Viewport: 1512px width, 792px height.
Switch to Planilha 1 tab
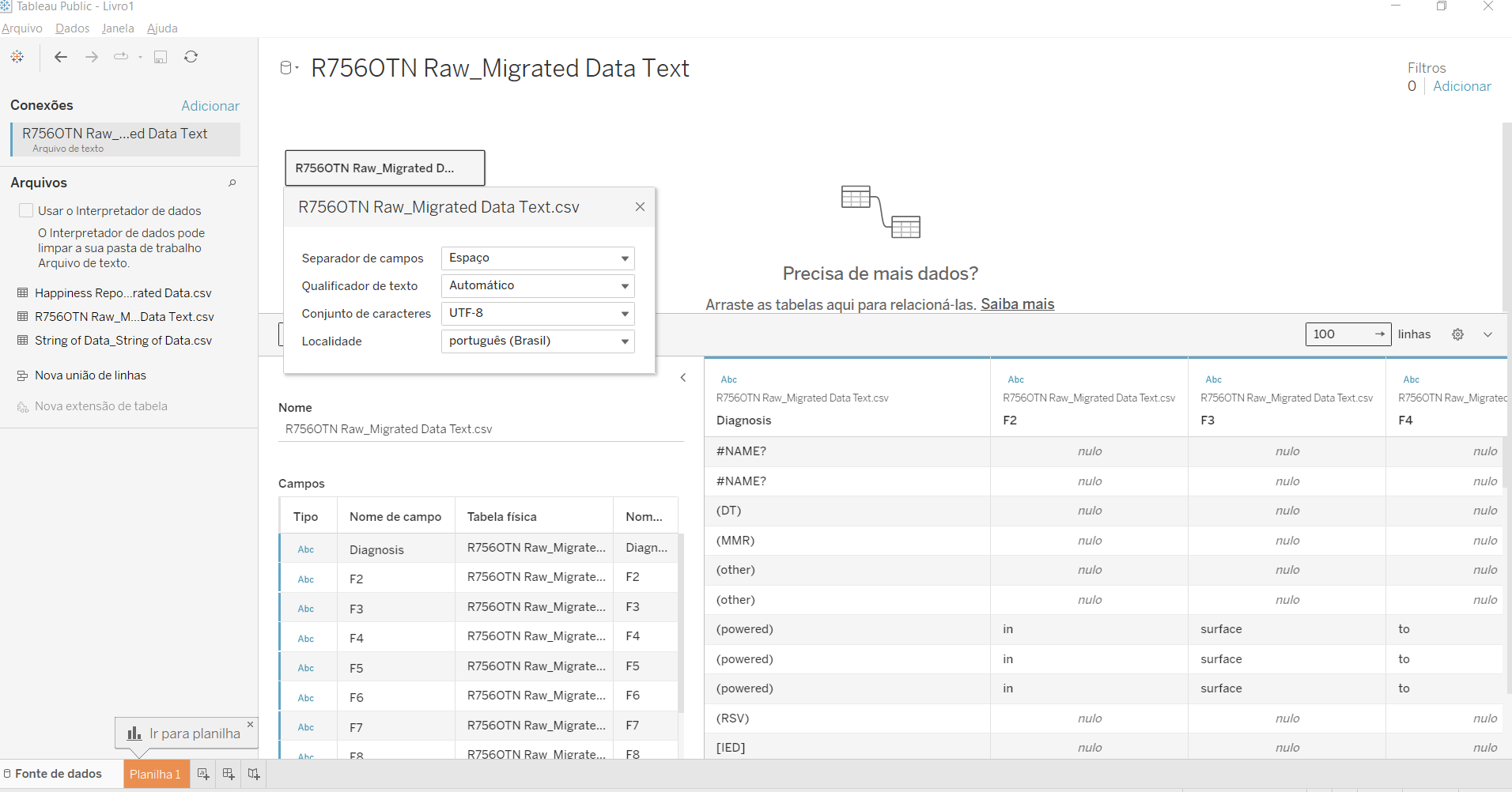[157, 774]
